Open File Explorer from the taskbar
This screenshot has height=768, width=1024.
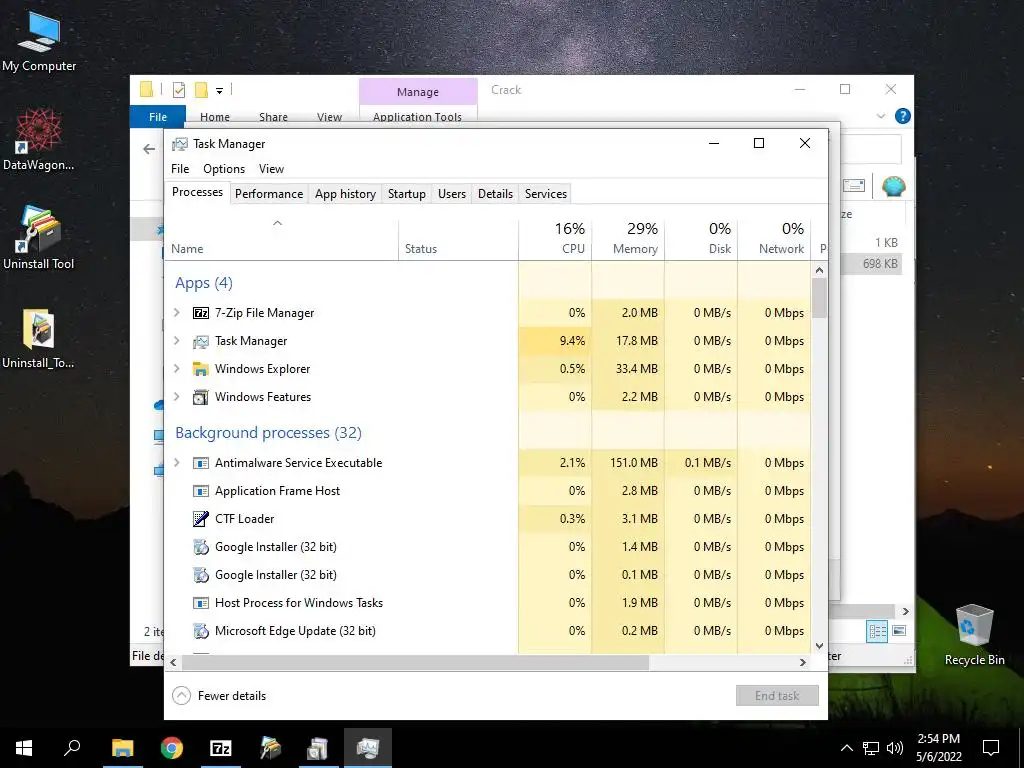122,748
